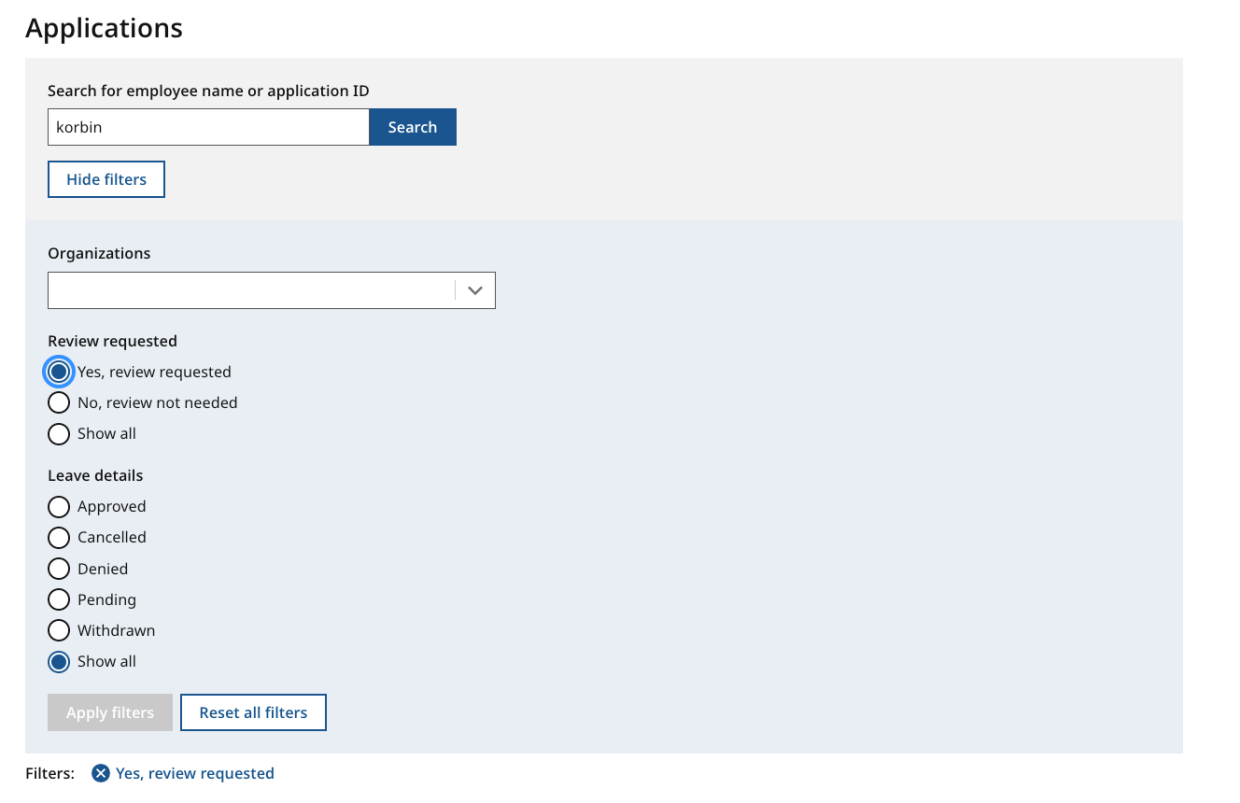1240x803 pixels.
Task: Expand the Organizations dropdown chevron
Action: point(475,290)
